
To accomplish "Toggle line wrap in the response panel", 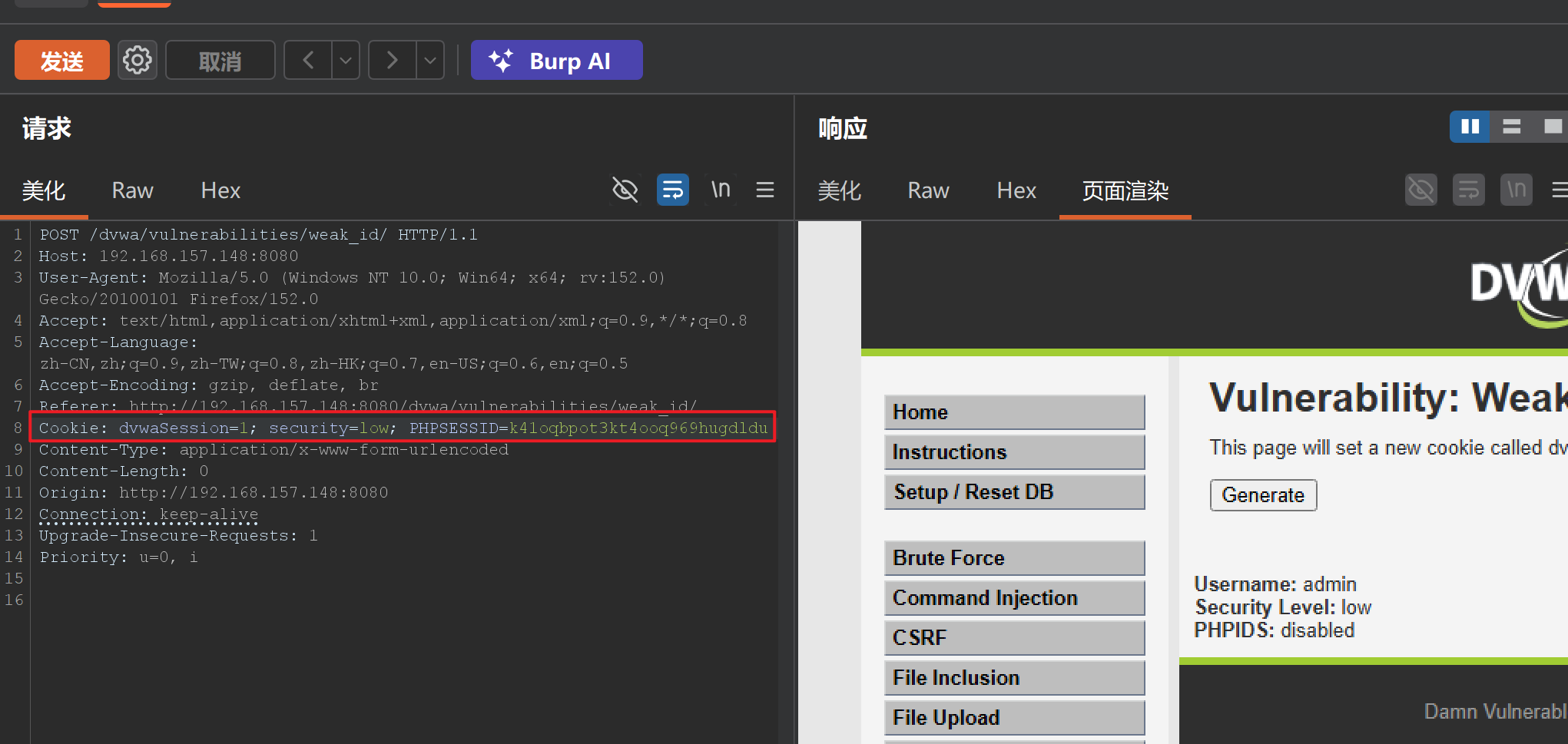I will point(1469,190).
